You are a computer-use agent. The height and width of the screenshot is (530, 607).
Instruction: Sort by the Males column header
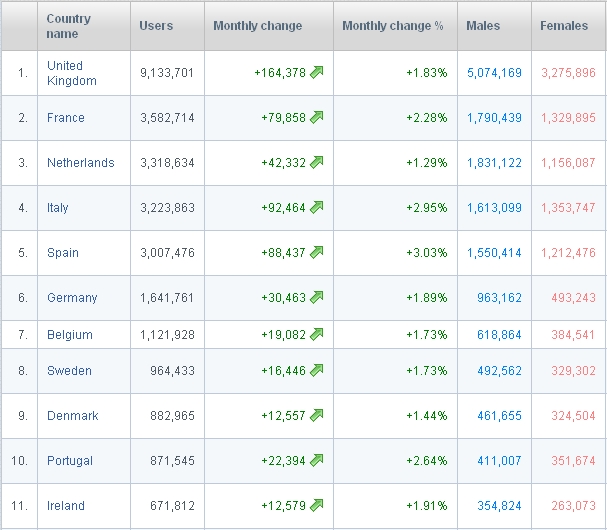coord(483,26)
